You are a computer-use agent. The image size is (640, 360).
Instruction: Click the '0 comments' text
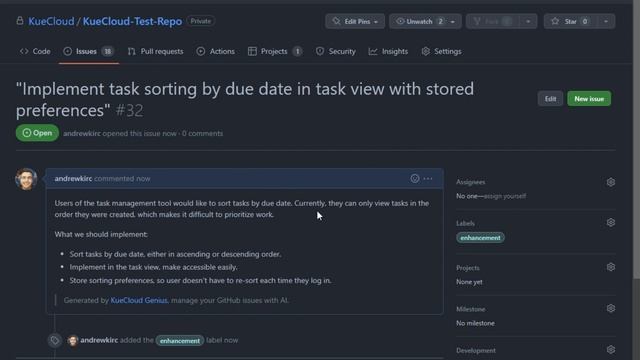pos(202,133)
